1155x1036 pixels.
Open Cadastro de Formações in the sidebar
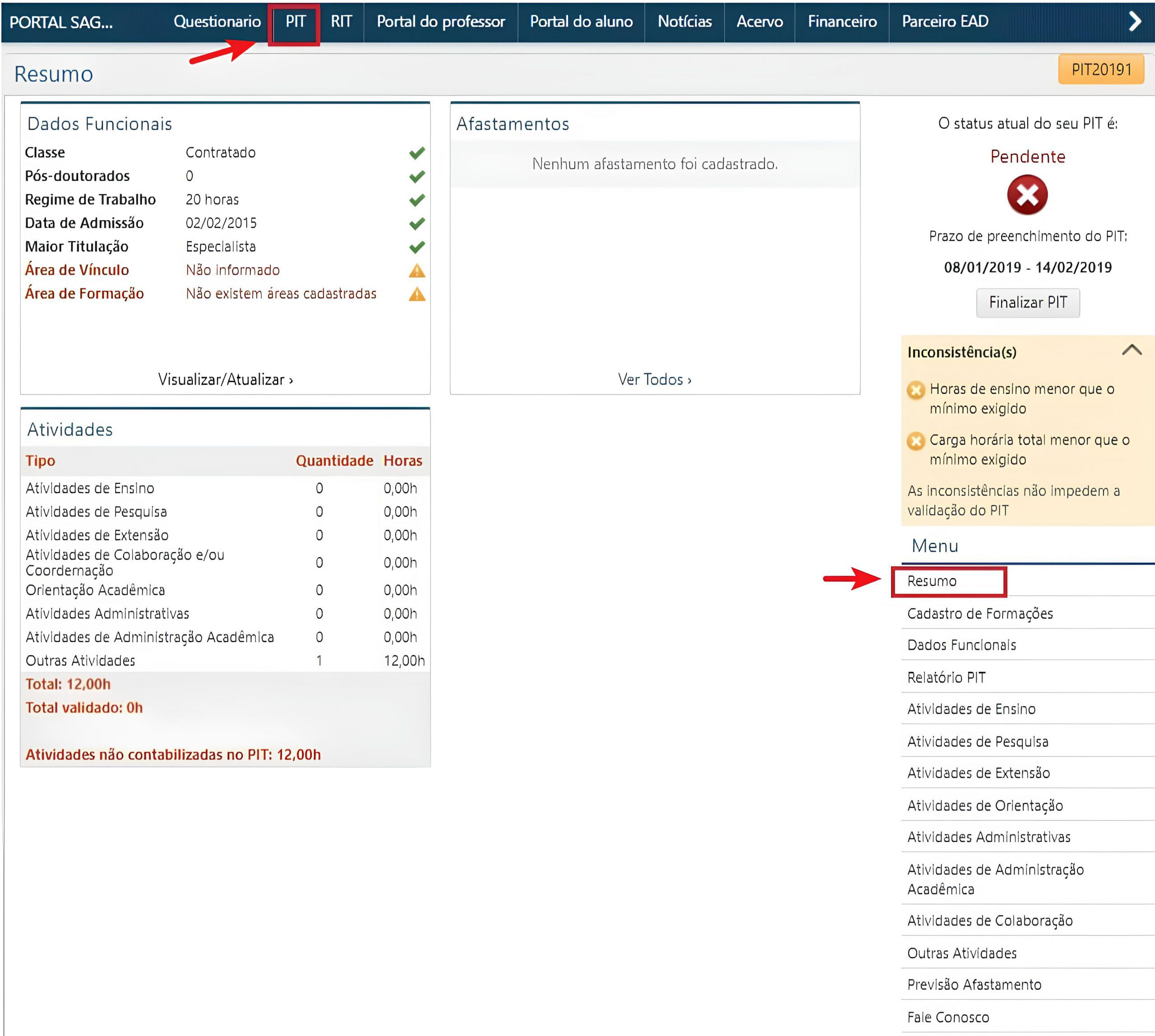click(980, 614)
